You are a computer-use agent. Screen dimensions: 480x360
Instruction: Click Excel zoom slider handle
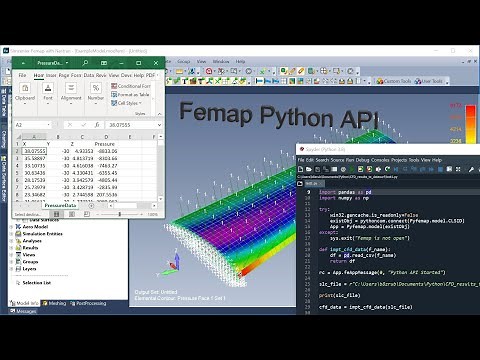pos(119,214)
